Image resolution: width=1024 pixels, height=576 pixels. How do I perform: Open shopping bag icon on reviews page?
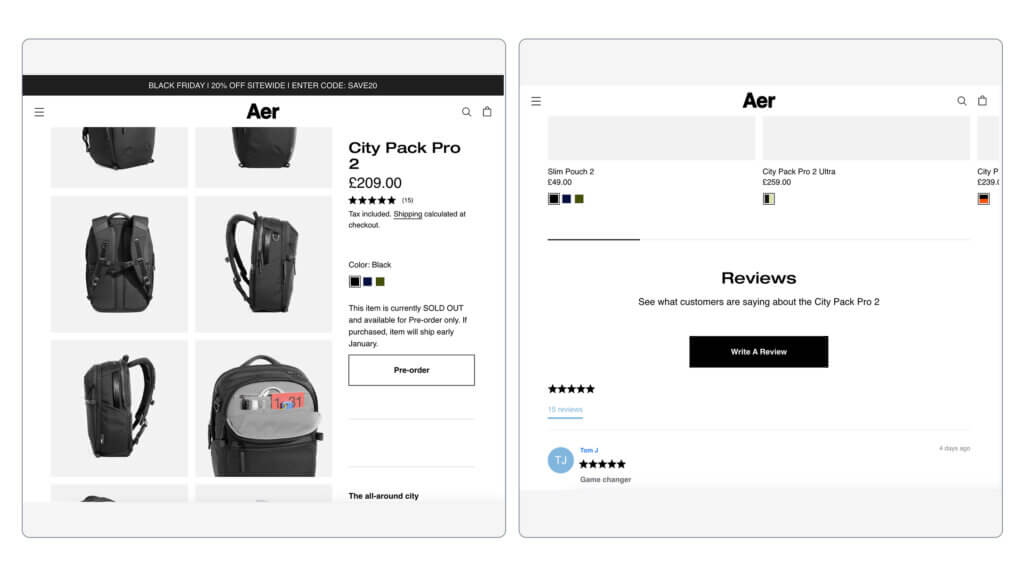982,101
